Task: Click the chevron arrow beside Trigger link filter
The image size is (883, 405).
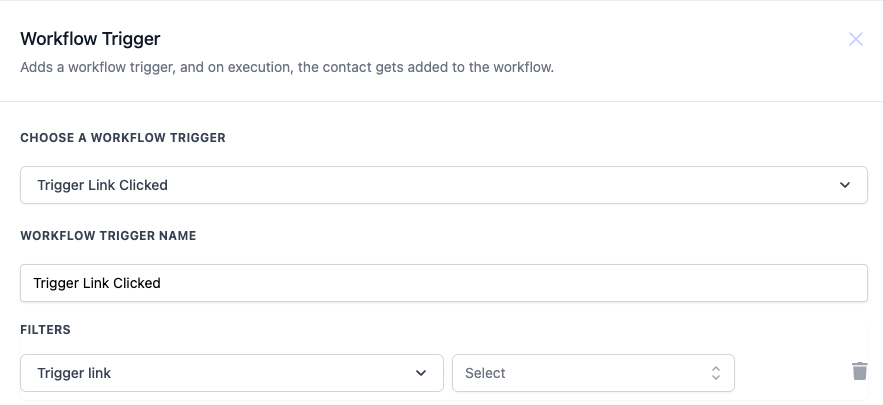Action: 421,373
